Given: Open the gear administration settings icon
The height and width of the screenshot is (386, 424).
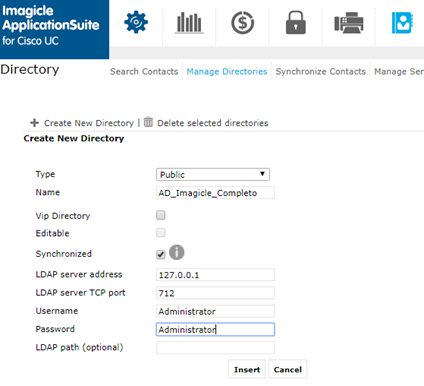Looking at the screenshot, I should [x=136, y=22].
